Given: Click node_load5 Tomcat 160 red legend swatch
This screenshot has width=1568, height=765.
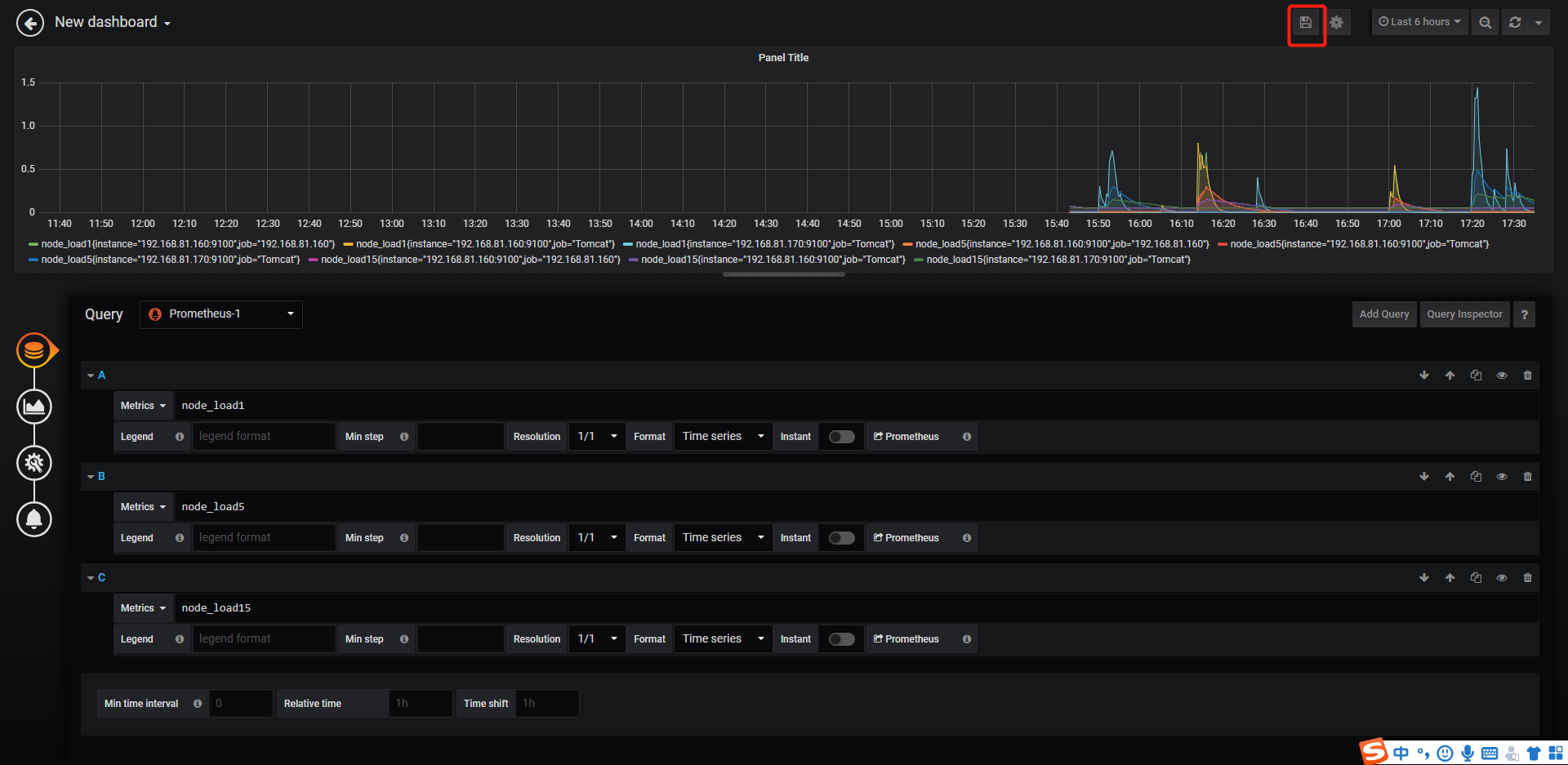Looking at the screenshot, I should click(1223, 244).
